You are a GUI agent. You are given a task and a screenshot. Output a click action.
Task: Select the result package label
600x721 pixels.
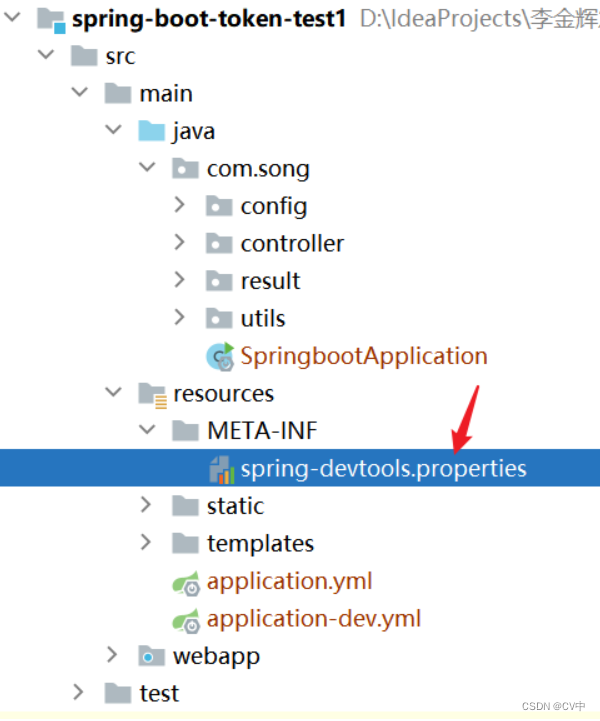270,281
